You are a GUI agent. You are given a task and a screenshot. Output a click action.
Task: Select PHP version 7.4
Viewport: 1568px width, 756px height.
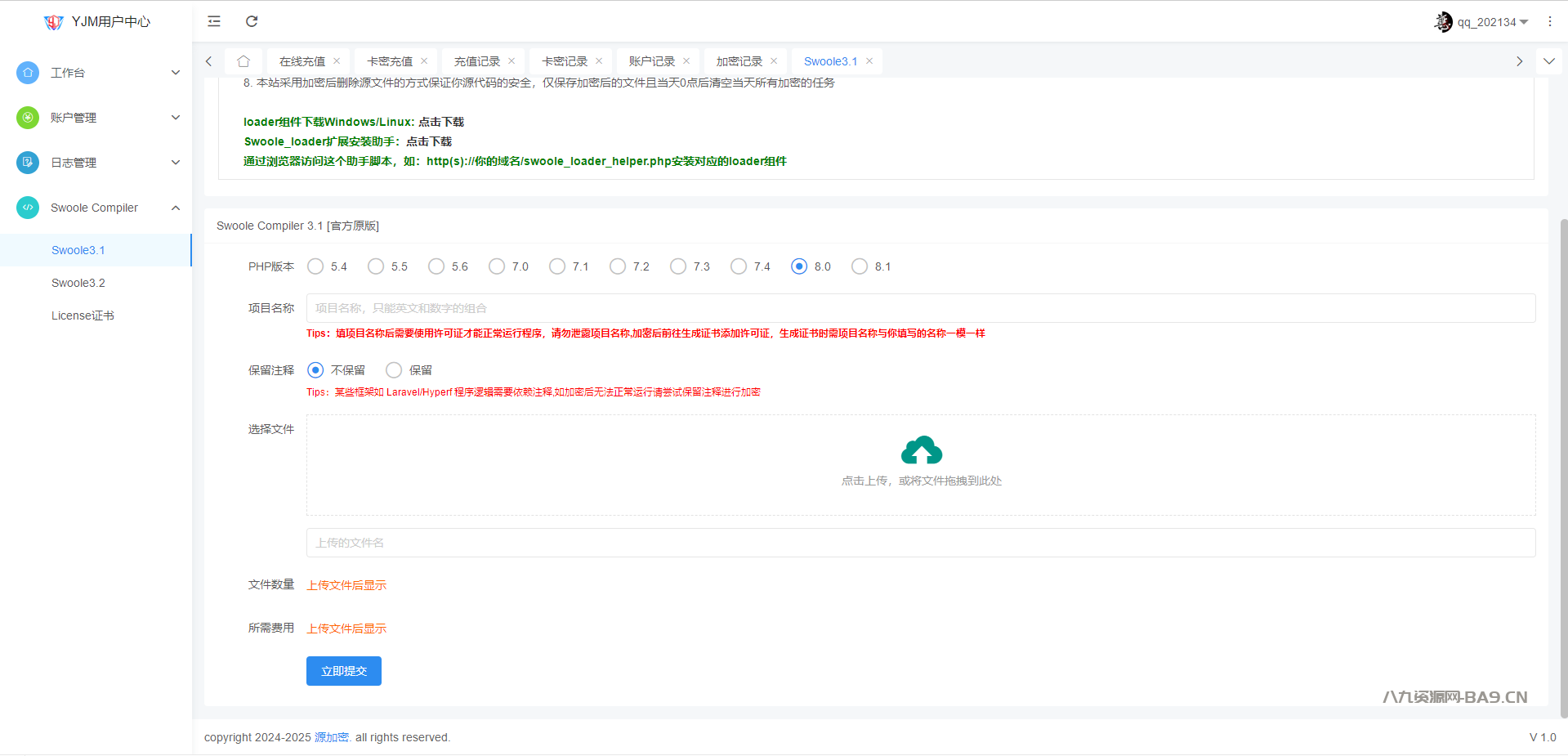click(739, 266)
